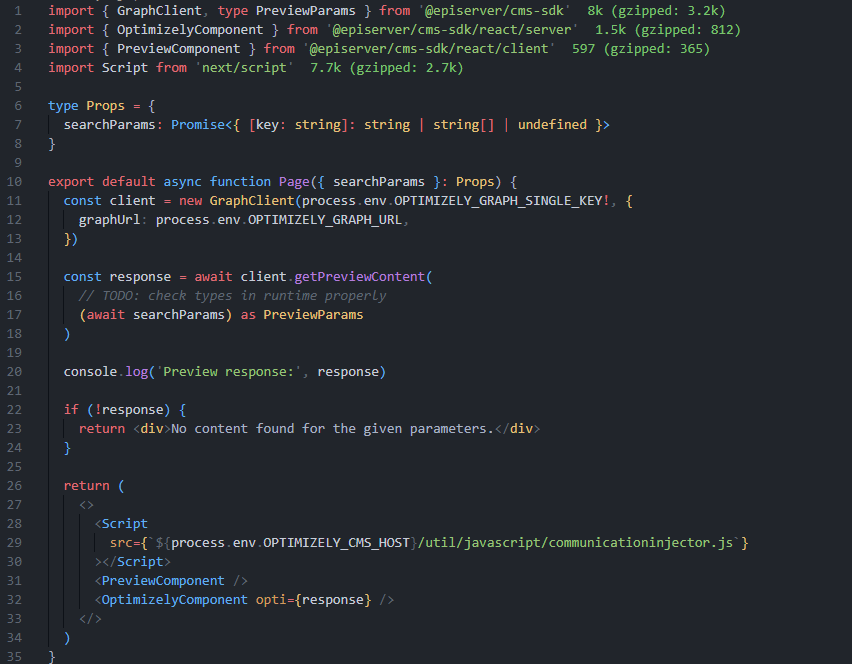Click 'PreviewComponent' in the line 3 import
852x664 pixels.
coord(178,49)
